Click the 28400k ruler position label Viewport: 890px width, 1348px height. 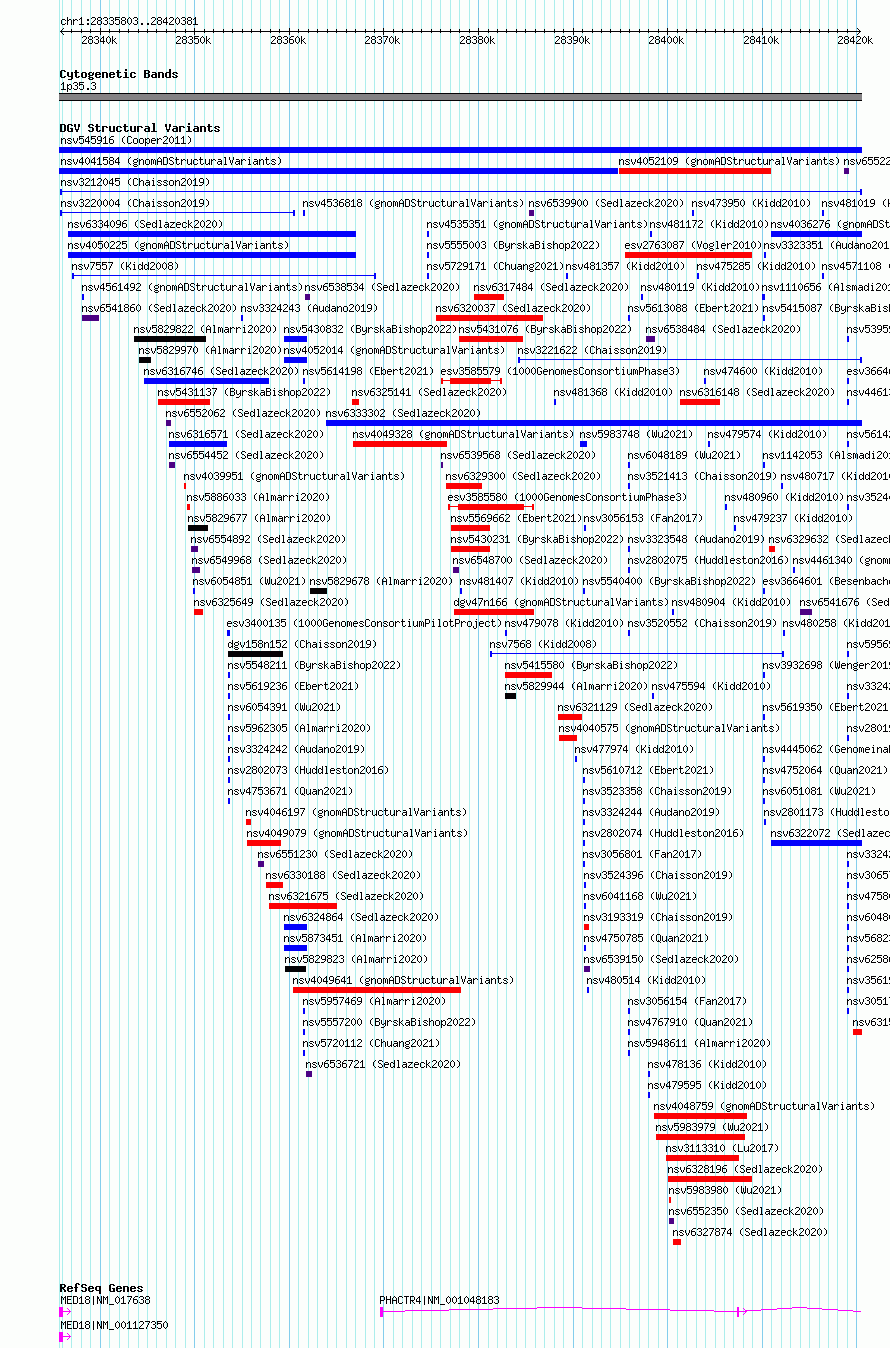pyautogui.click(x=666, y=41)
